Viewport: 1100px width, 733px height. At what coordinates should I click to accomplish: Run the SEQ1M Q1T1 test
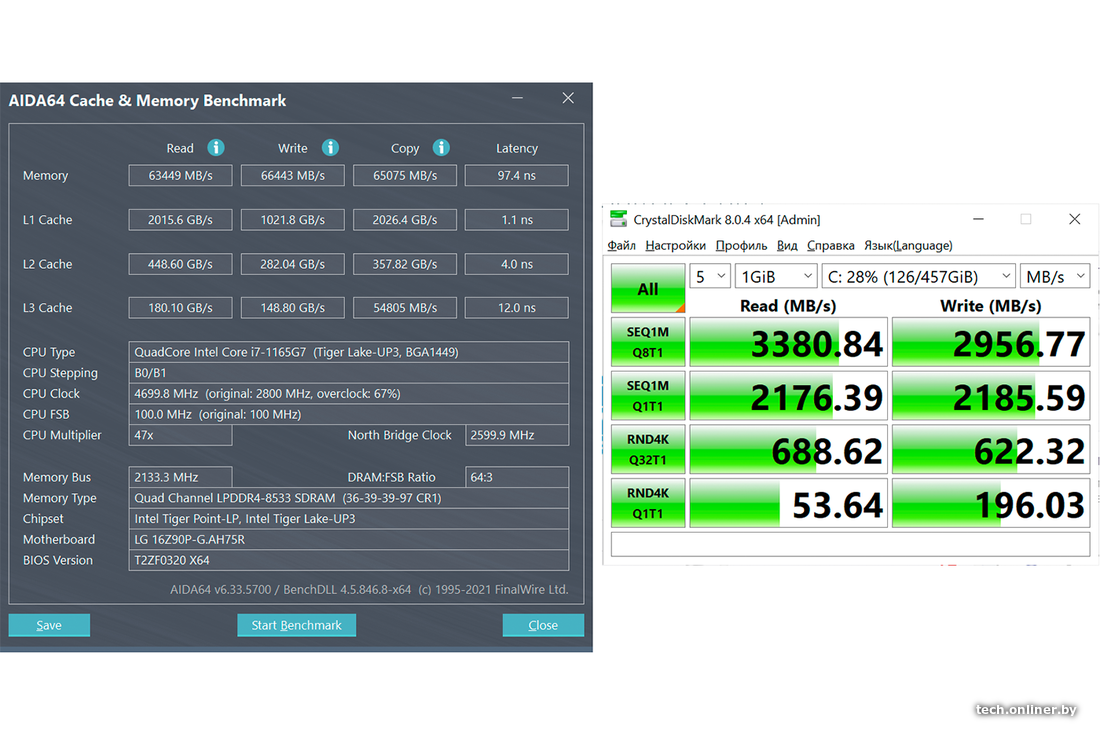click(648, 396)
